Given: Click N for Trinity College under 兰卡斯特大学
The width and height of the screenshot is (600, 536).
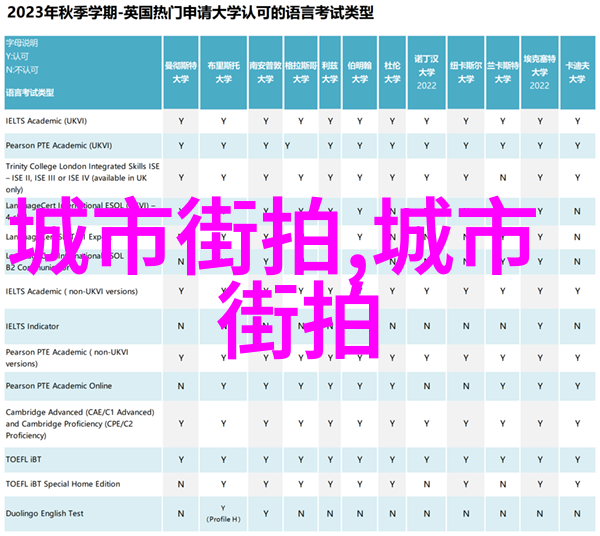Looking at the screenshot, I should (x=502, y=178).
